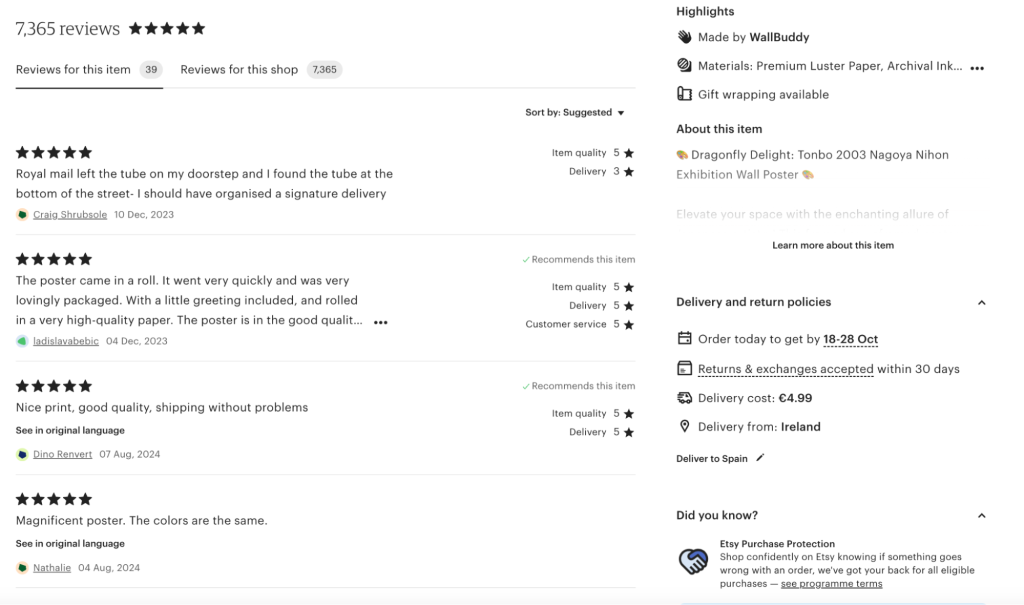Click the ellipsis icon after Materials list

click(977, 67)
